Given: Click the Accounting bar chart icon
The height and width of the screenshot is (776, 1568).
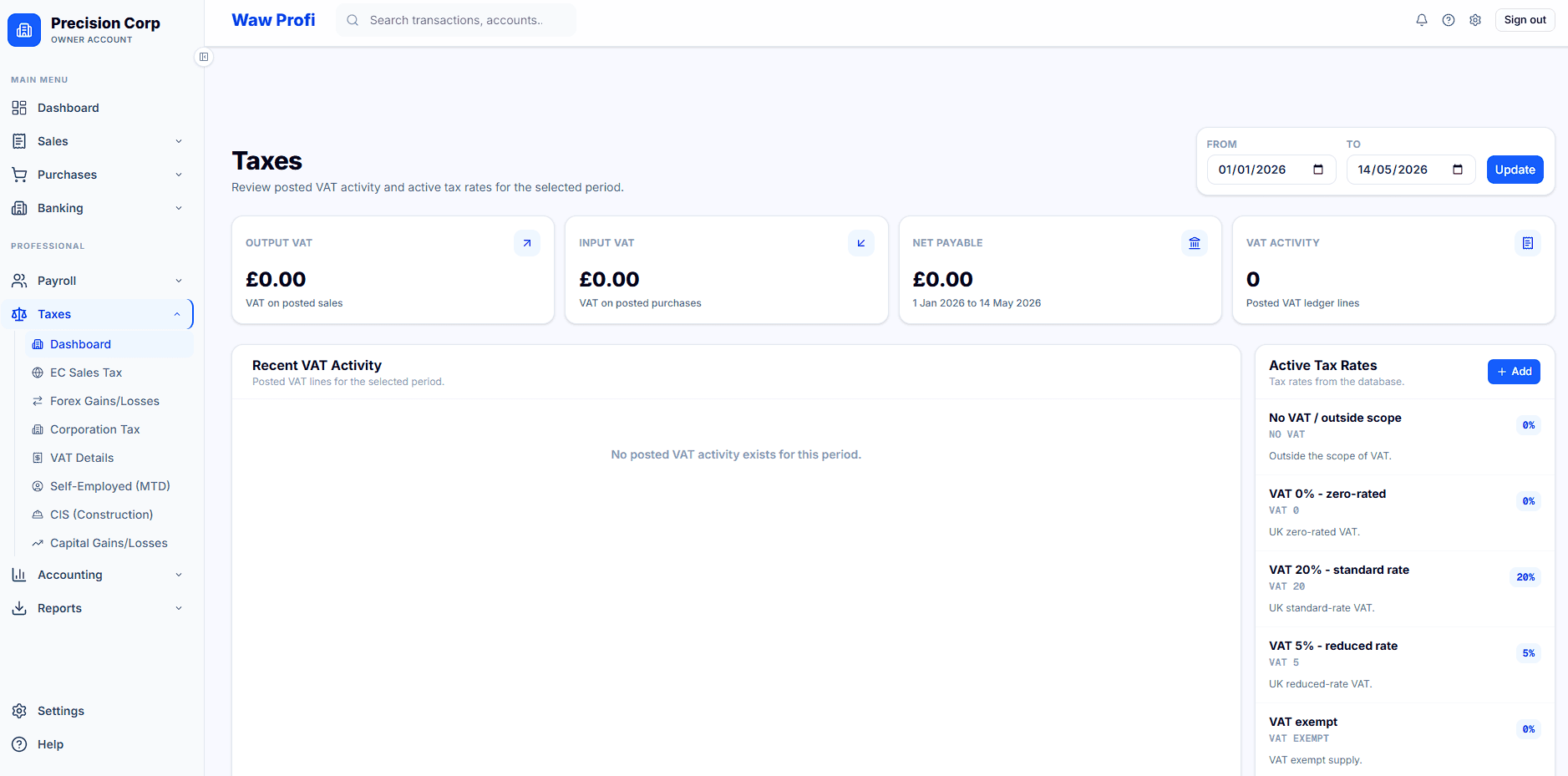Looking at the screenshot, I should pos(19,575).
